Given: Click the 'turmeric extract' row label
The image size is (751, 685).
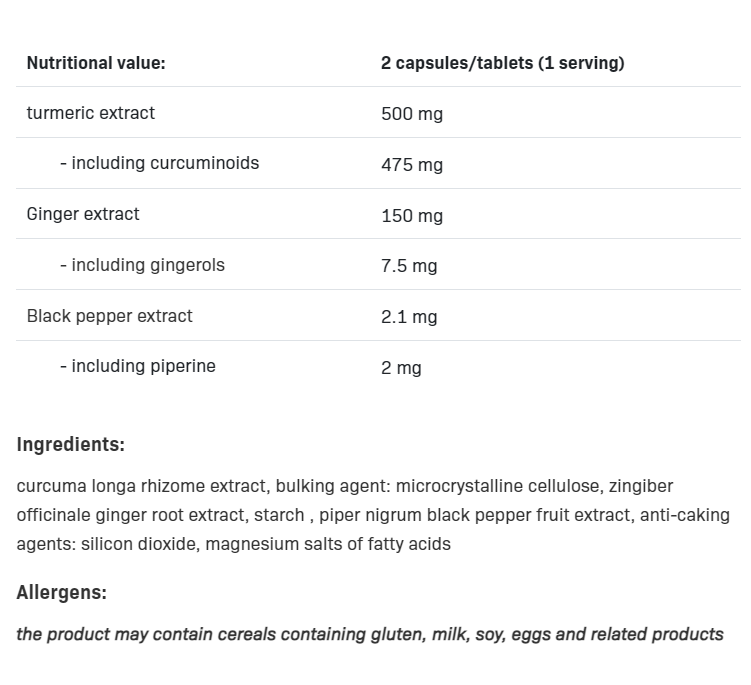Looking at the screenshot, I should [91, 113].
